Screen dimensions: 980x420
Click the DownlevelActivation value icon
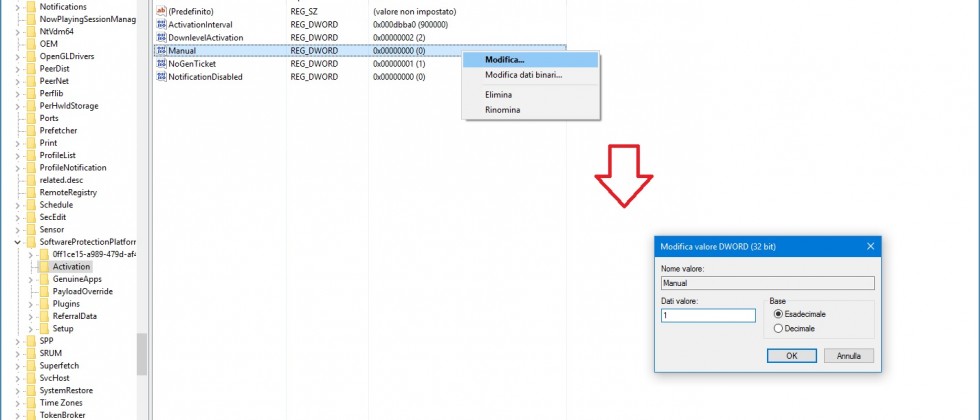(x=161, y=38)
